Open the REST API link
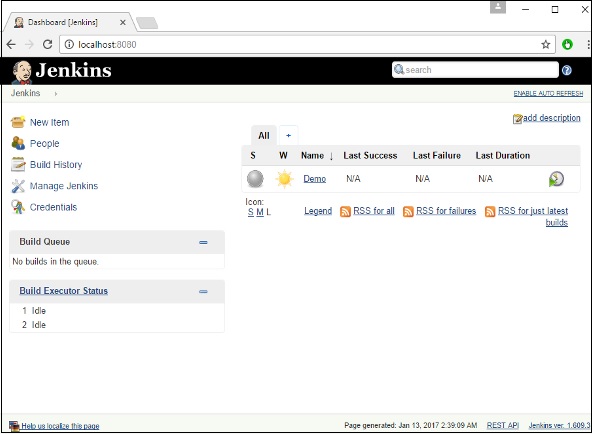Image resolution: width=592 pixels, height=434 pixels. click(x=503, y=425)
